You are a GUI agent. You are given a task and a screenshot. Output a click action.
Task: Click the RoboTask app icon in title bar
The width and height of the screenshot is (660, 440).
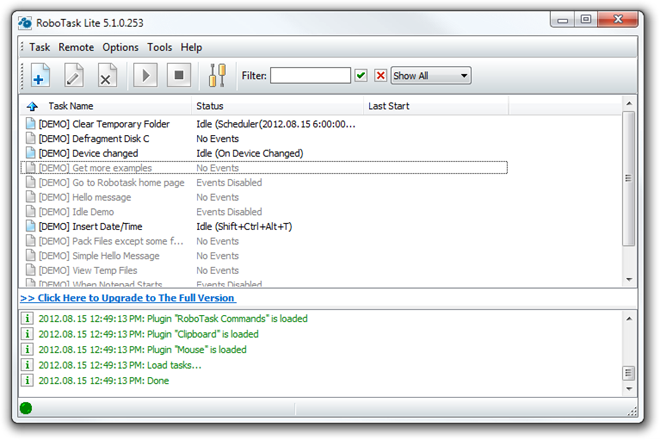click(x=25, y=23)
